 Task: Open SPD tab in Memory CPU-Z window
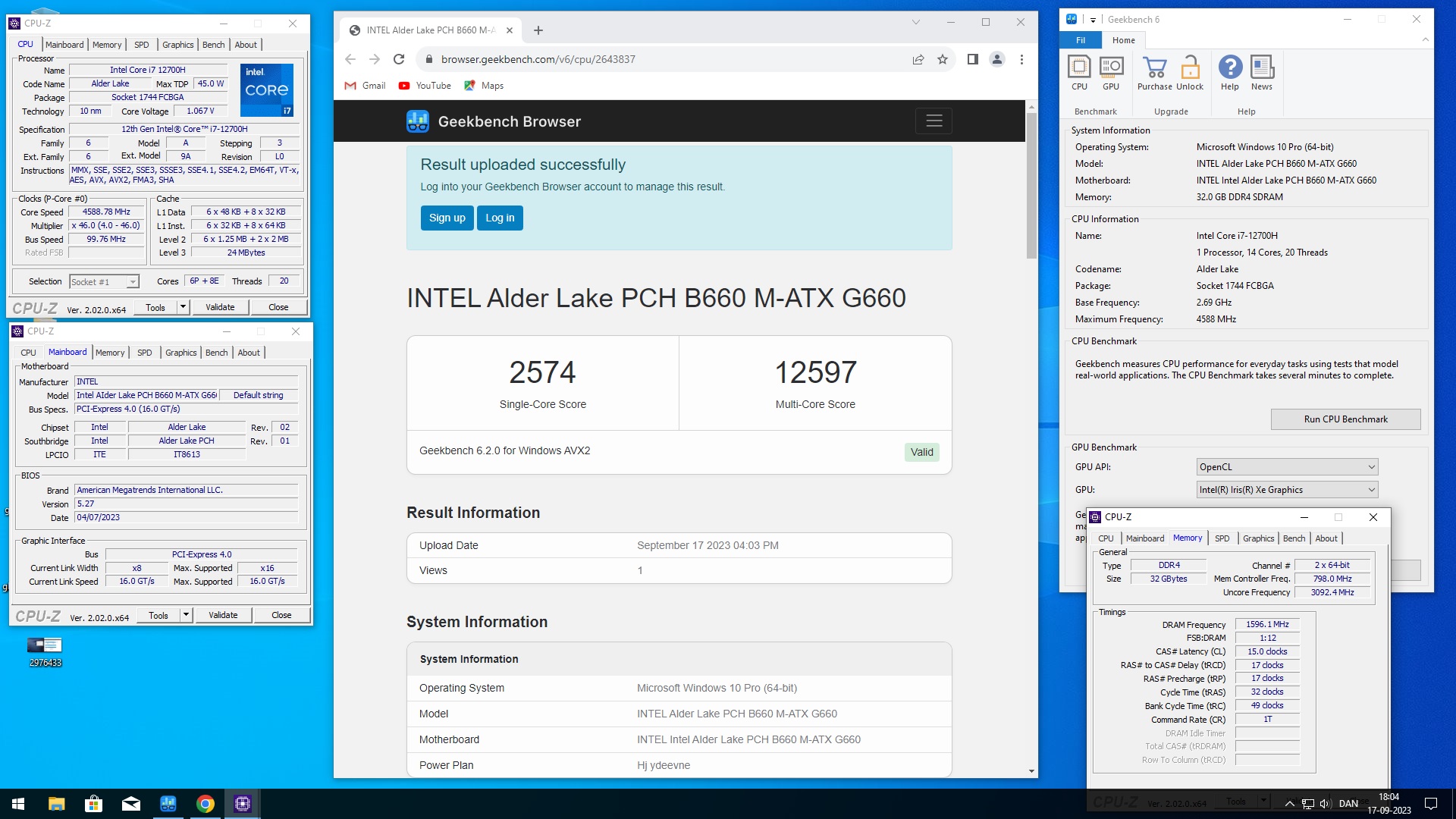click(1222, 538)
